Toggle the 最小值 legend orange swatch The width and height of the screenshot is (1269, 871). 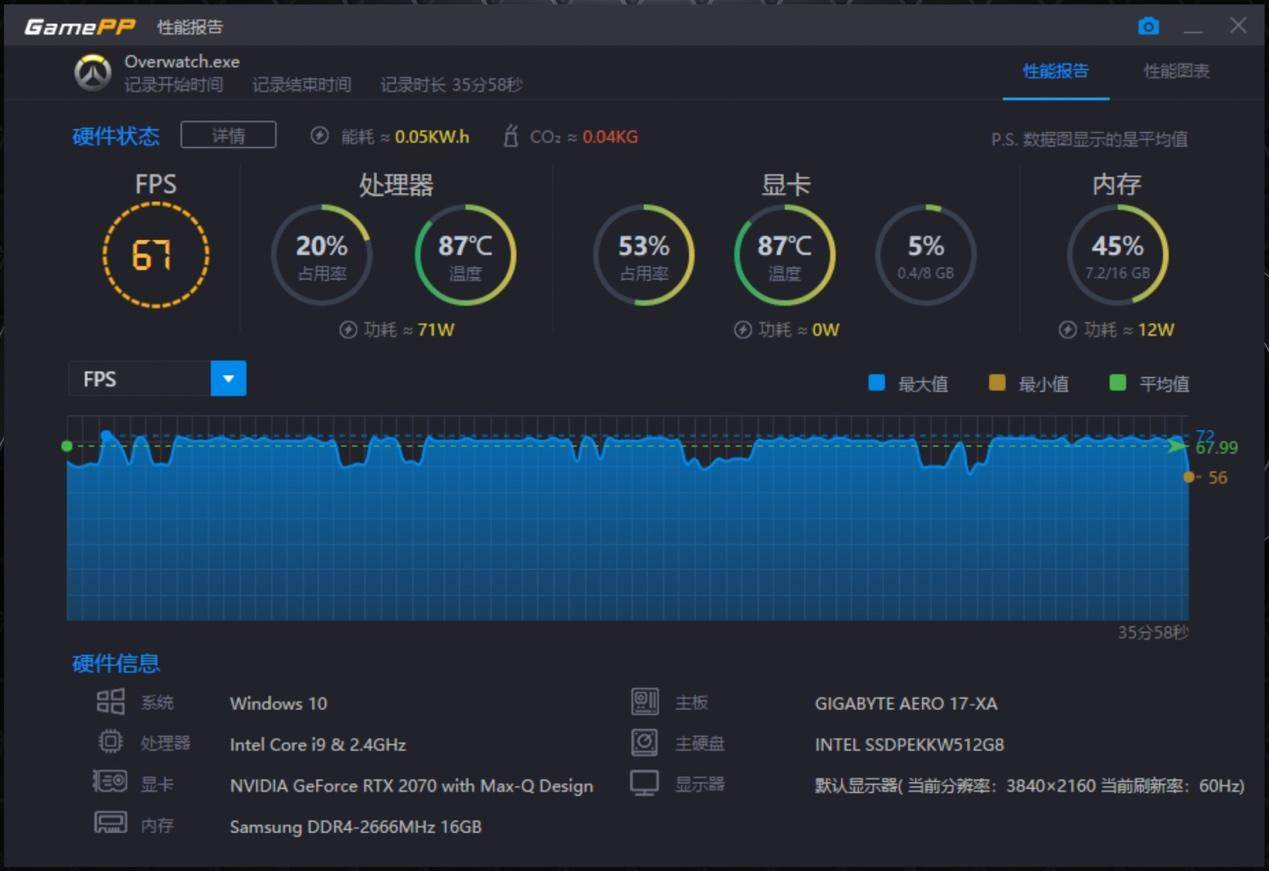[x=997, y=382]
